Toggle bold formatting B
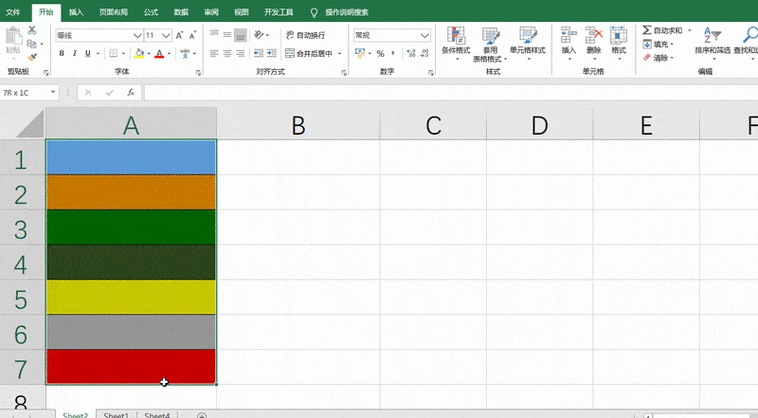 (61, 53)
